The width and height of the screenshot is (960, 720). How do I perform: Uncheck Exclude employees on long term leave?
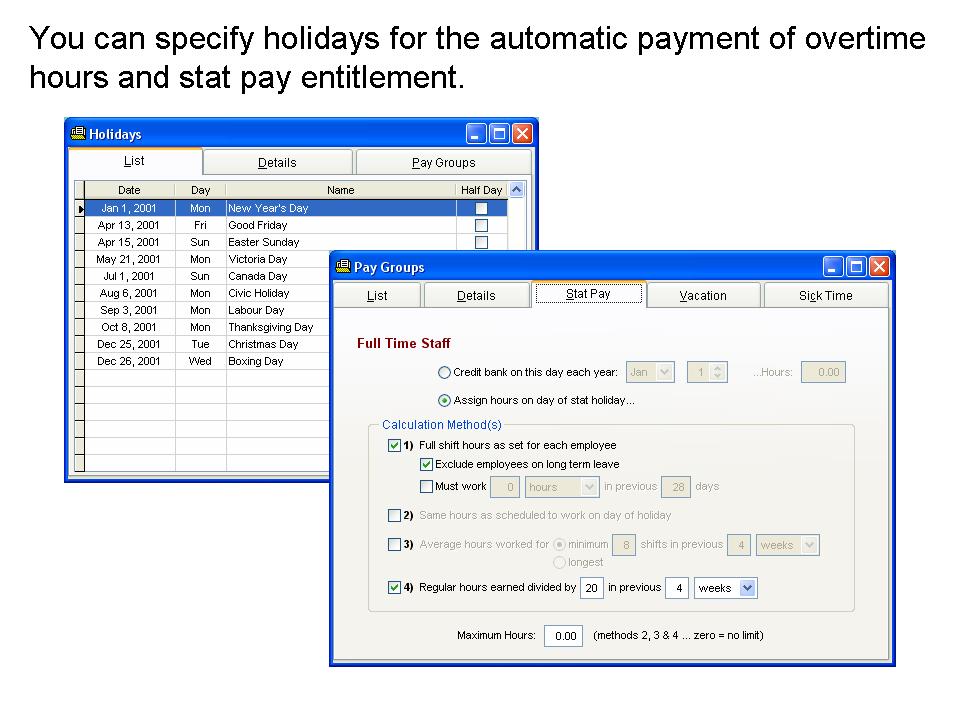point(427,464)
